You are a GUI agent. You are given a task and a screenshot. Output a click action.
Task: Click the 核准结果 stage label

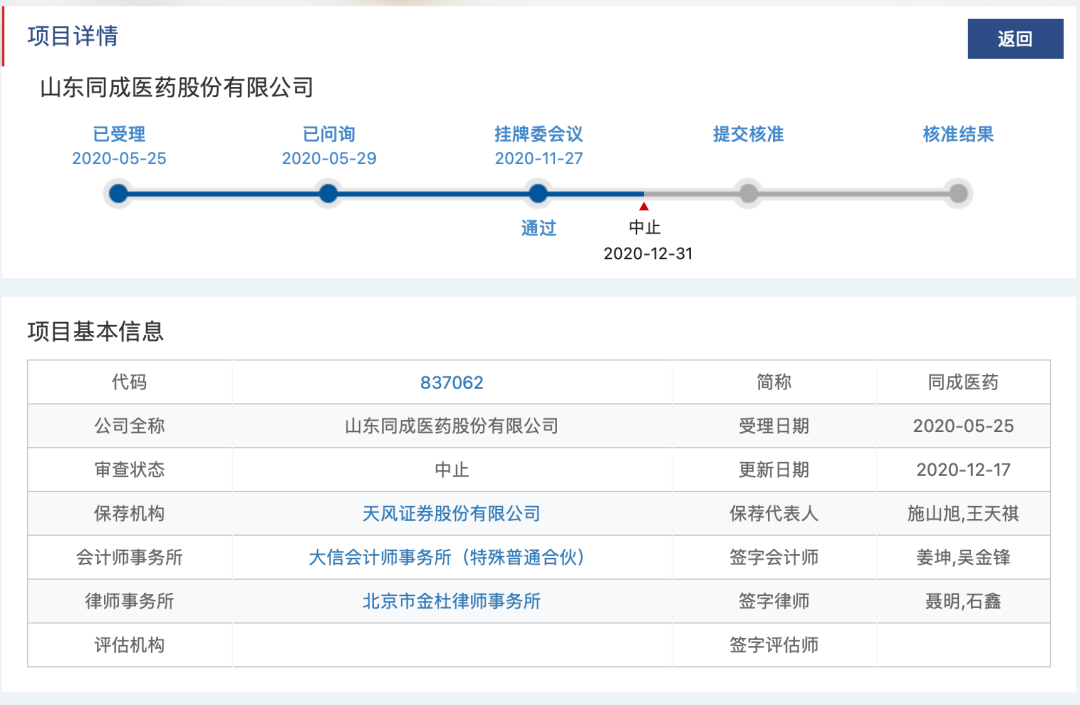pyautogui.click(x=958, y=134)
